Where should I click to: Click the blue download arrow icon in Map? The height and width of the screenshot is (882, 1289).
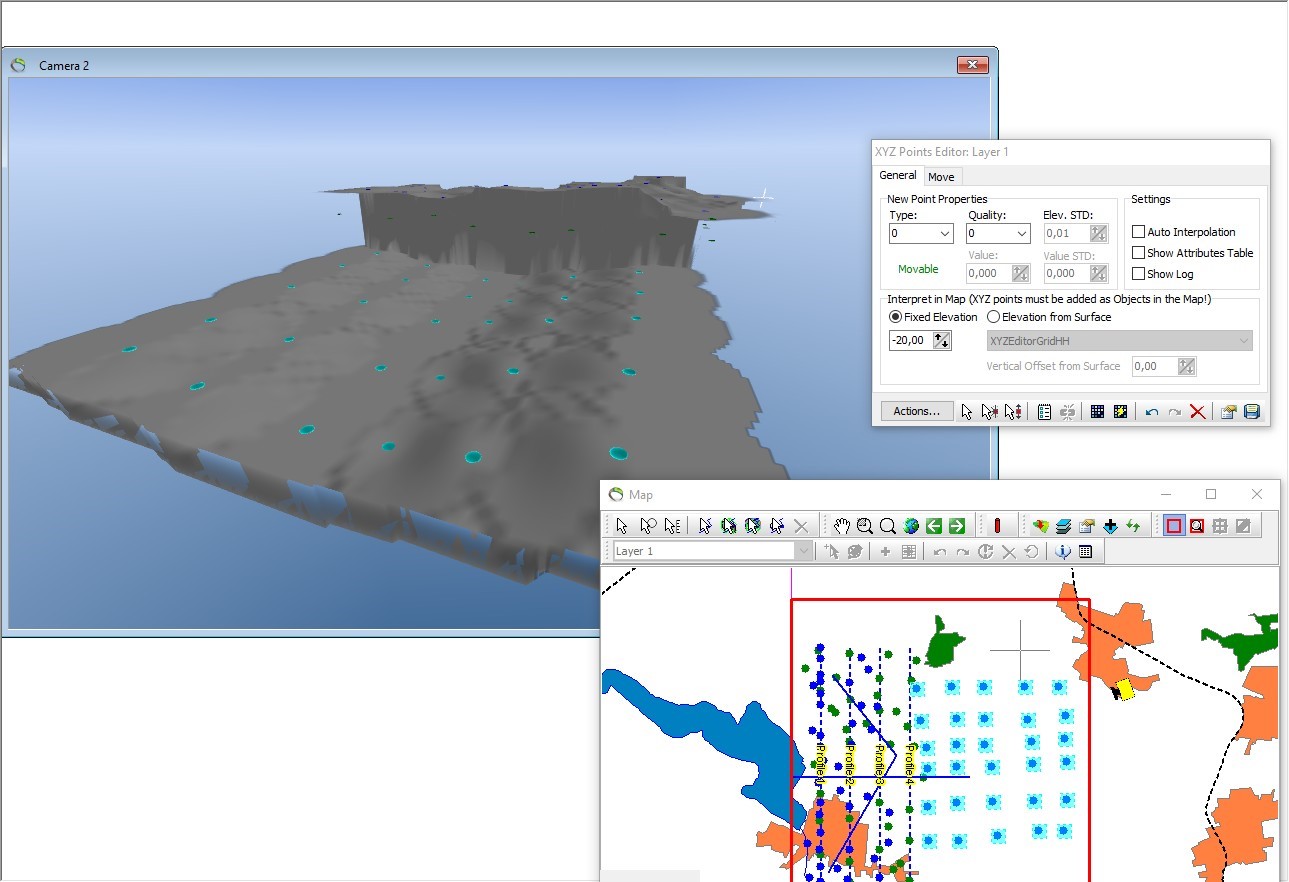tap(1110, 526)
